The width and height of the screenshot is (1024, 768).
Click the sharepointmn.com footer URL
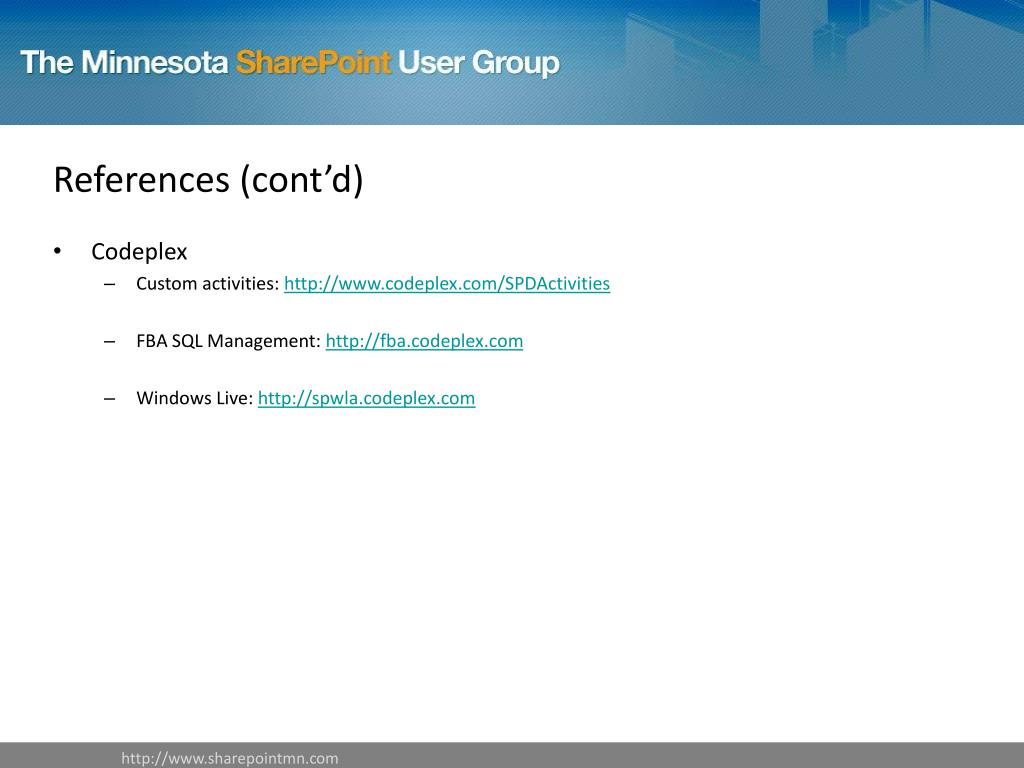point(230,758)
